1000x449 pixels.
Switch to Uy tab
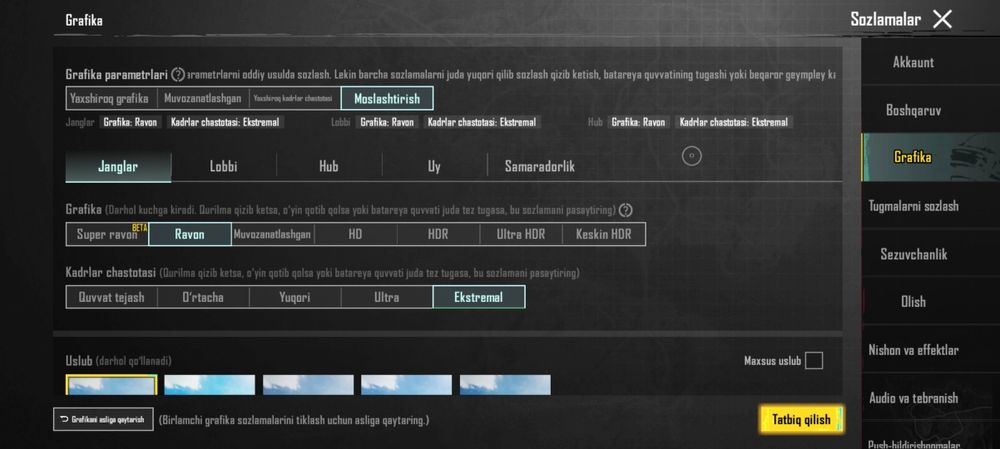pyautogui.click(x=434, y=167)
